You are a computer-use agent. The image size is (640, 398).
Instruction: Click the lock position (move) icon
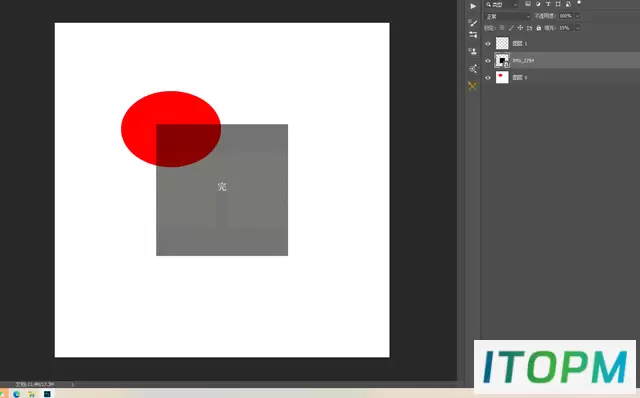(x=520, y=28)
